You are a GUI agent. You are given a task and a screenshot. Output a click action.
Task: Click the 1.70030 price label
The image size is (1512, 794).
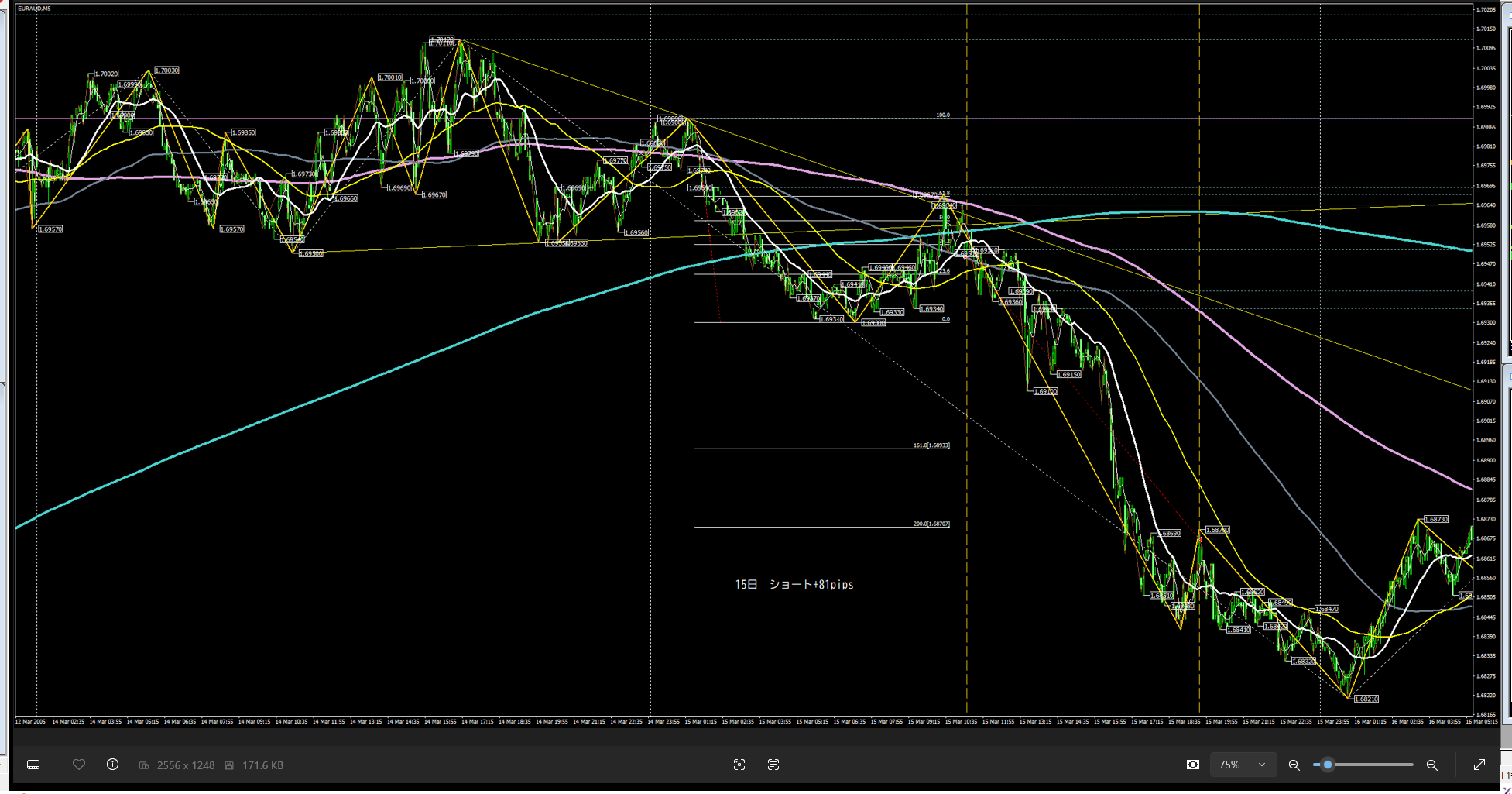click(x=167, y=70)
